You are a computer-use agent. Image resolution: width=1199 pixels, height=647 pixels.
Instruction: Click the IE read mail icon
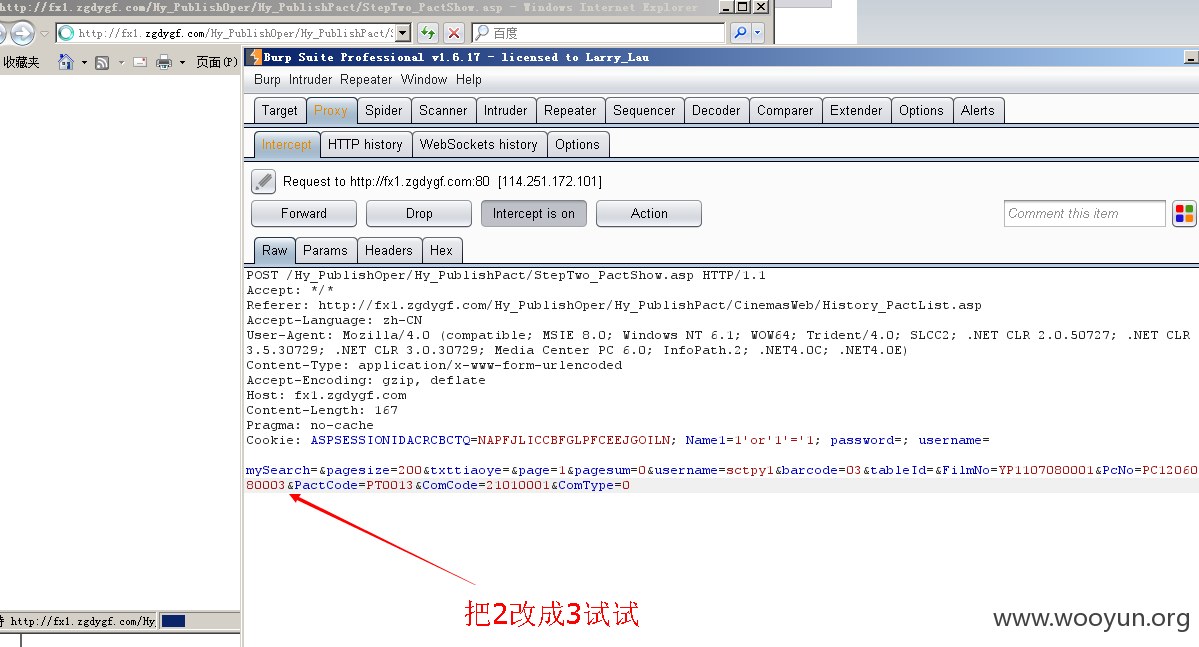point(140,63)
